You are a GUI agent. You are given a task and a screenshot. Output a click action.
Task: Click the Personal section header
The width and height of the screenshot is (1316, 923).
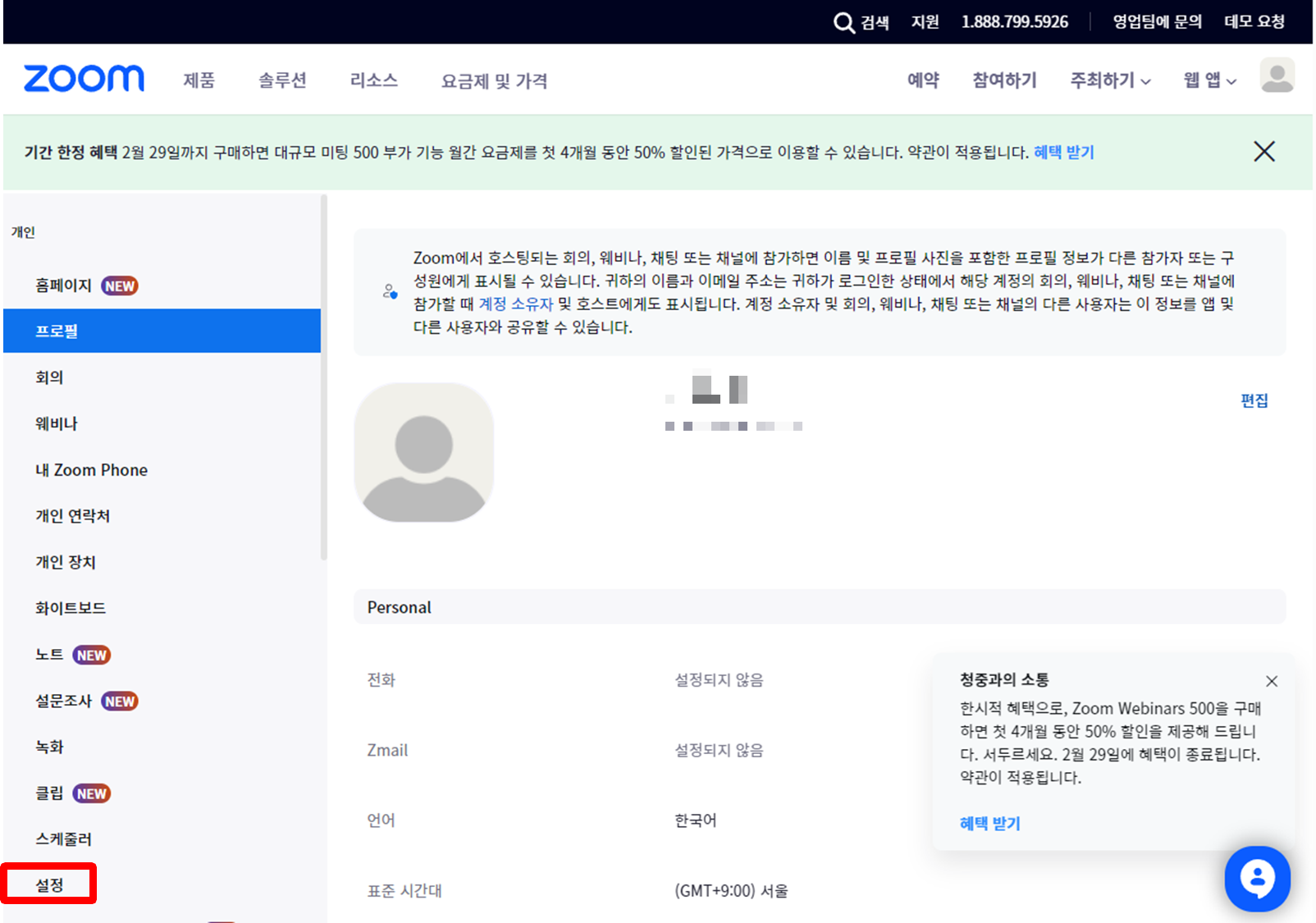820,607
